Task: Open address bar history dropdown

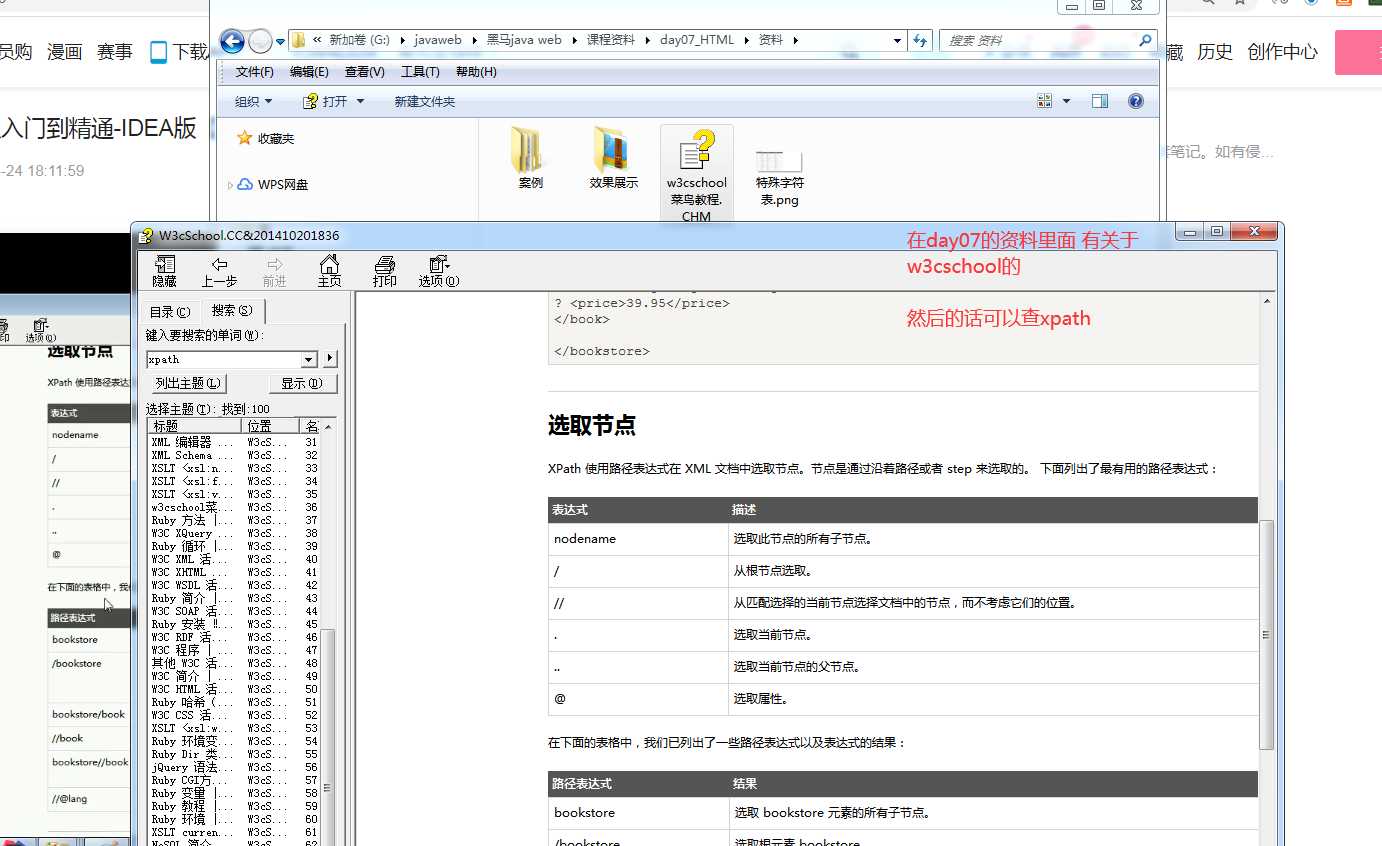Action: 897,41
